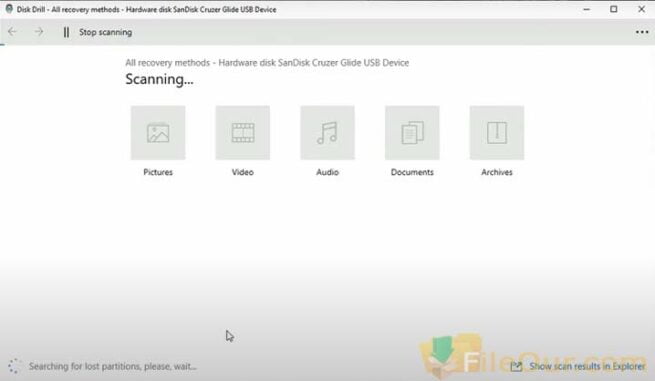The width and height of the screenshot is (655, 381).
Task: Click the pause scan icon
Action: [66, 32]
